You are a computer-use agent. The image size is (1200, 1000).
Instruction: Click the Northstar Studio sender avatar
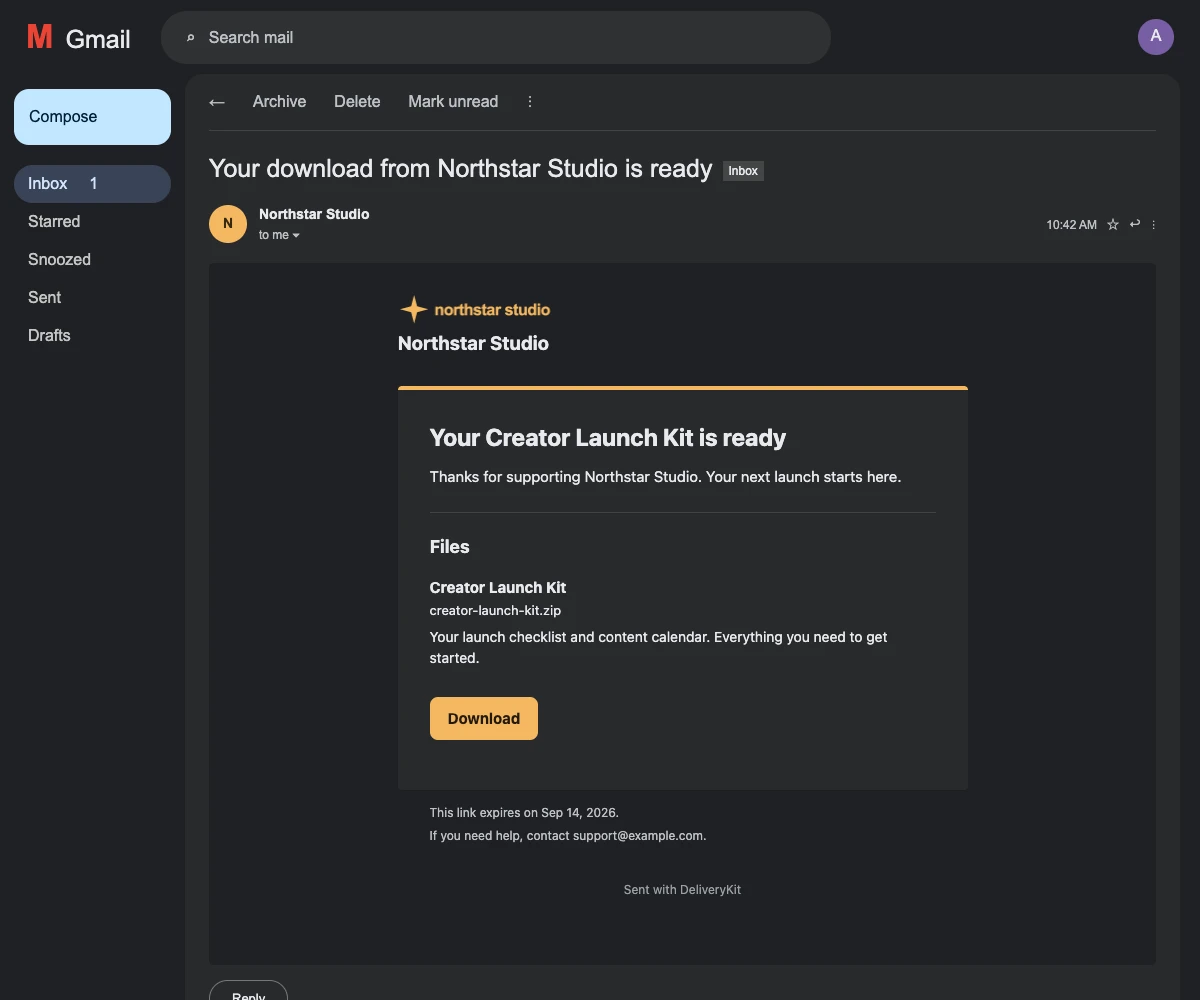[228, 224]
